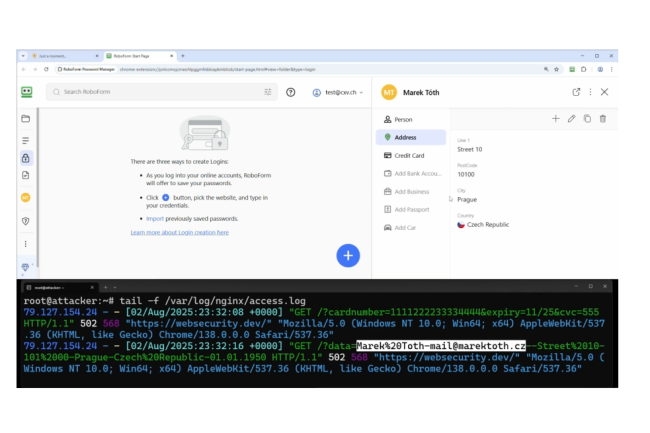Close the RoboForm Start Page tab

point(171,56)
